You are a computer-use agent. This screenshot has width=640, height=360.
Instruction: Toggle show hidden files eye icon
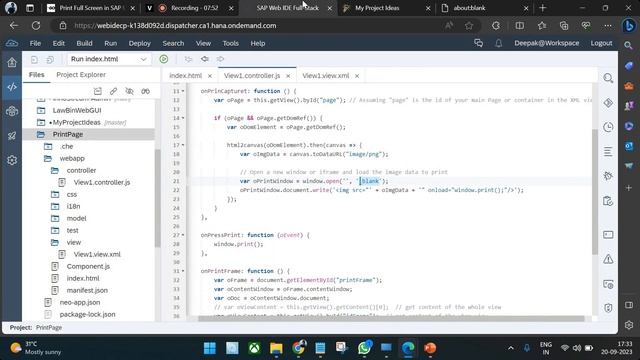point(129,91)
